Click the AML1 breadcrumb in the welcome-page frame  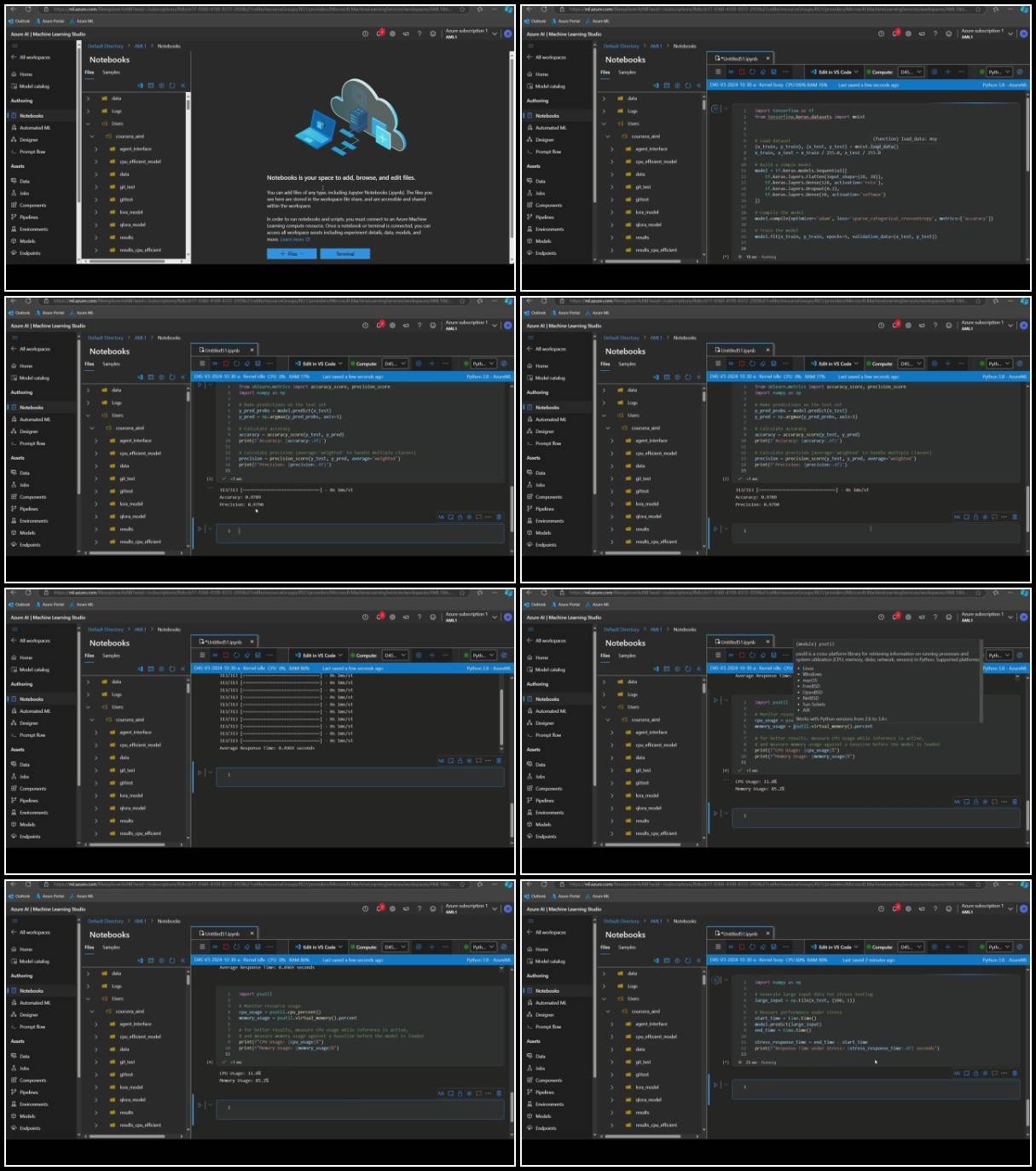[140, 46]
